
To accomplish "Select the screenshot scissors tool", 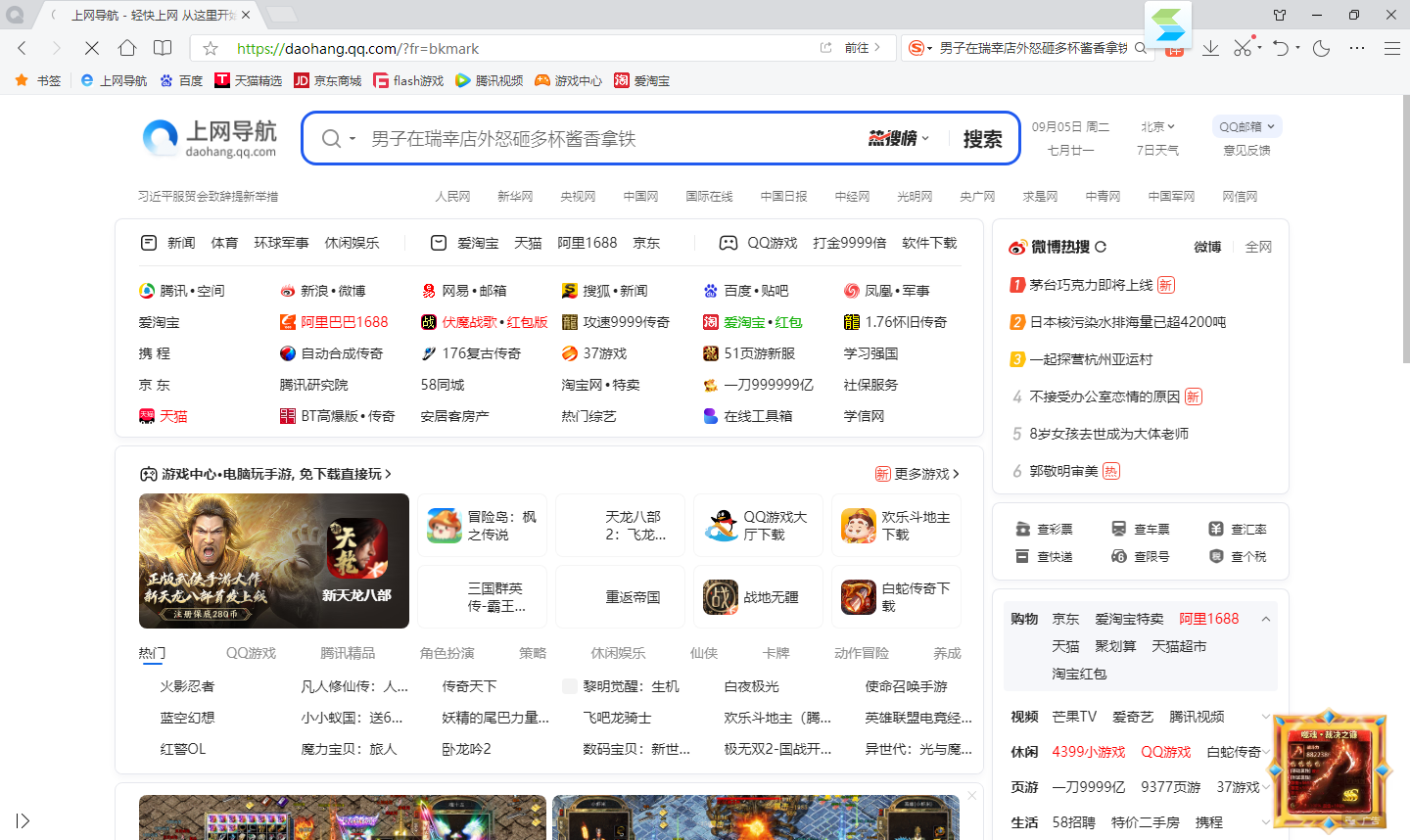I will [1245, 47].
